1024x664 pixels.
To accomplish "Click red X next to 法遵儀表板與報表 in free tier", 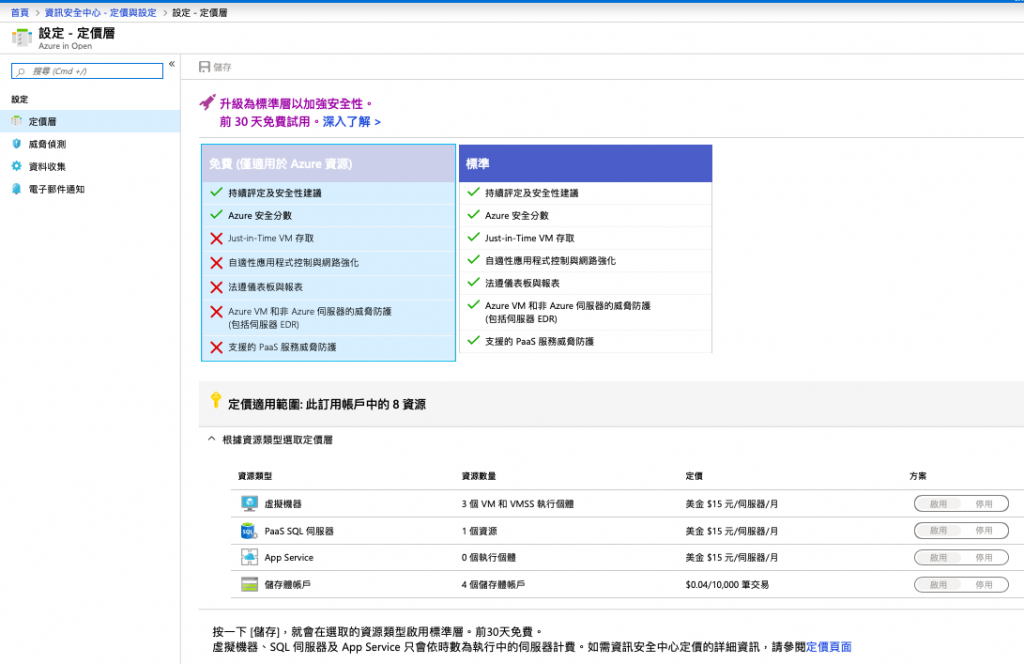I will [217, 287].
